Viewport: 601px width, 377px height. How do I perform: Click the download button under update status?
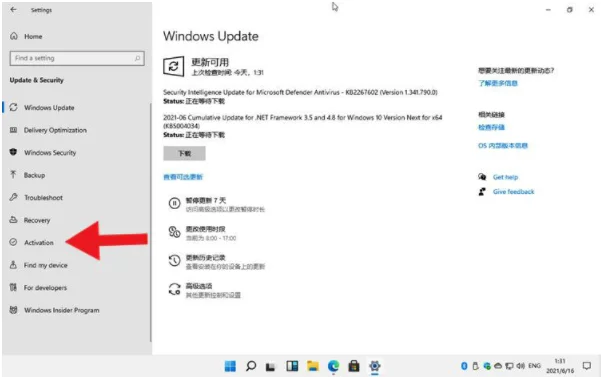[184, 153]
